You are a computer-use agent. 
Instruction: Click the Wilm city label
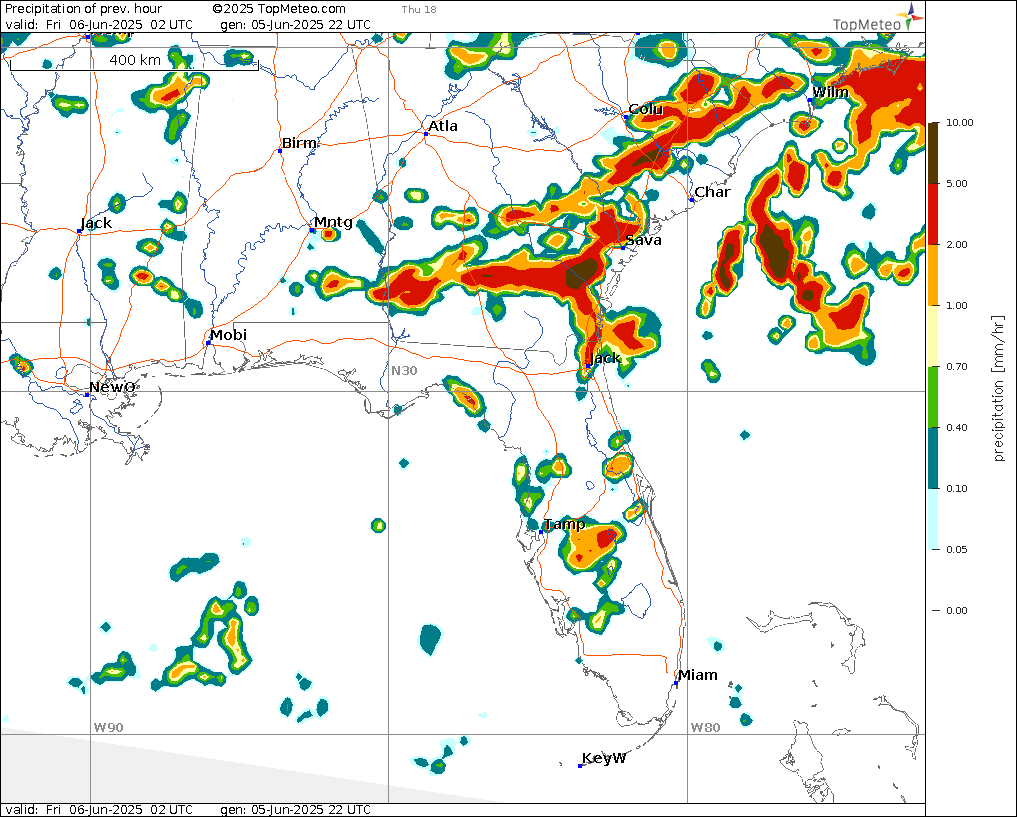click(830, 92)
